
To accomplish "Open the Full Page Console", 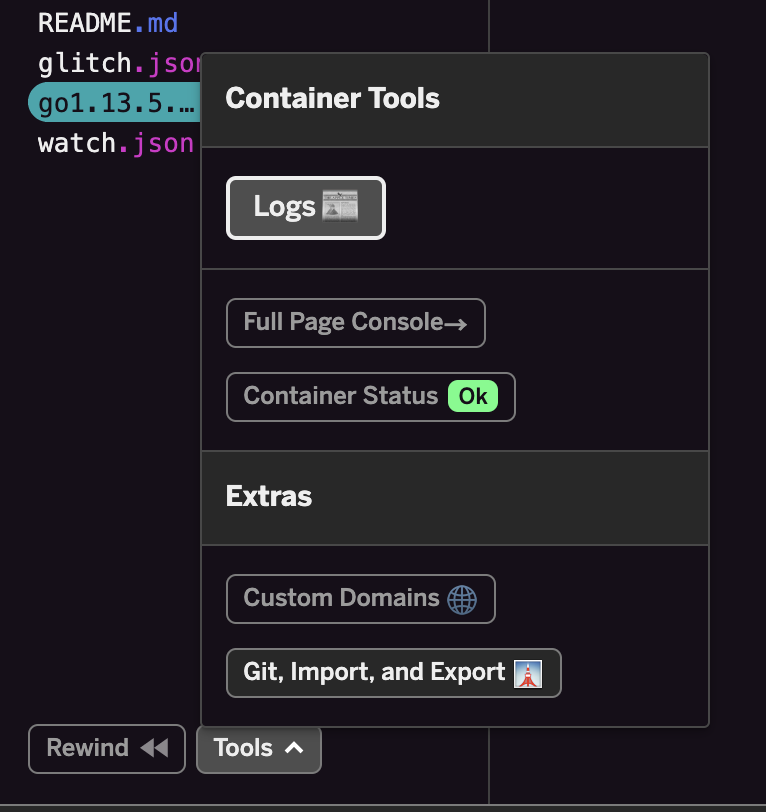I will (356, 323).
